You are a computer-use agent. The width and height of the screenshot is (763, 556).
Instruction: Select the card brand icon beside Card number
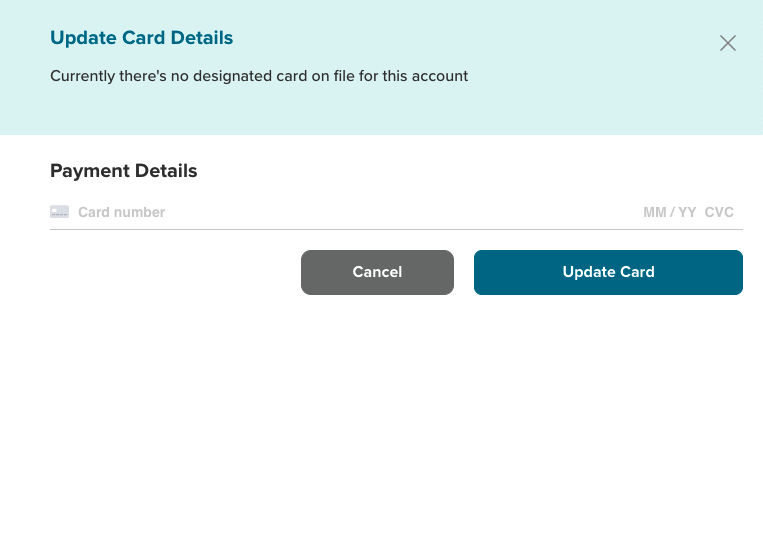coord(60,212)
